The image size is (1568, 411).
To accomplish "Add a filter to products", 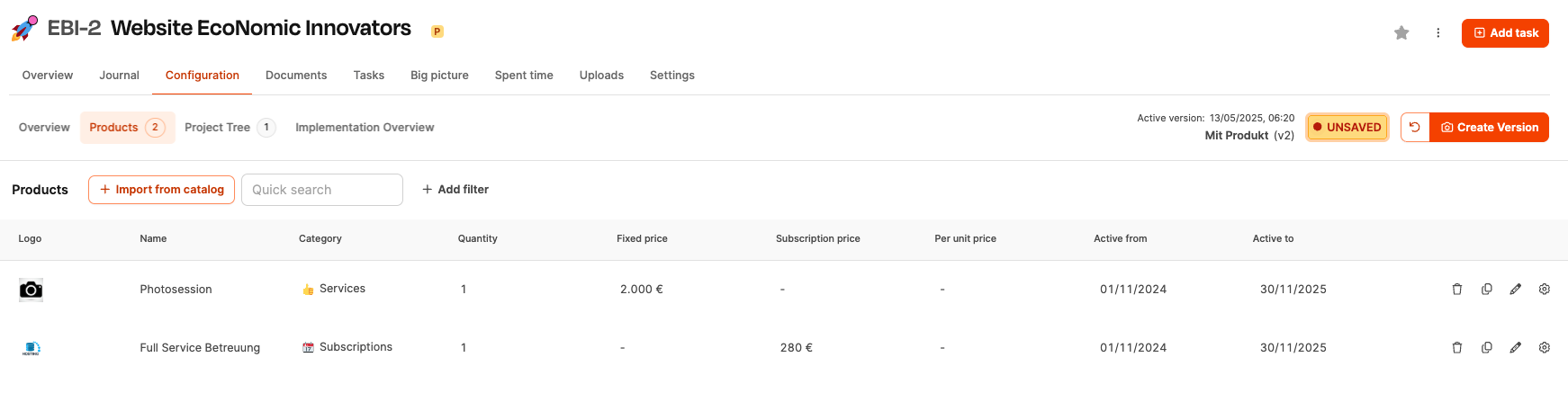I will [x=455, y=190].
